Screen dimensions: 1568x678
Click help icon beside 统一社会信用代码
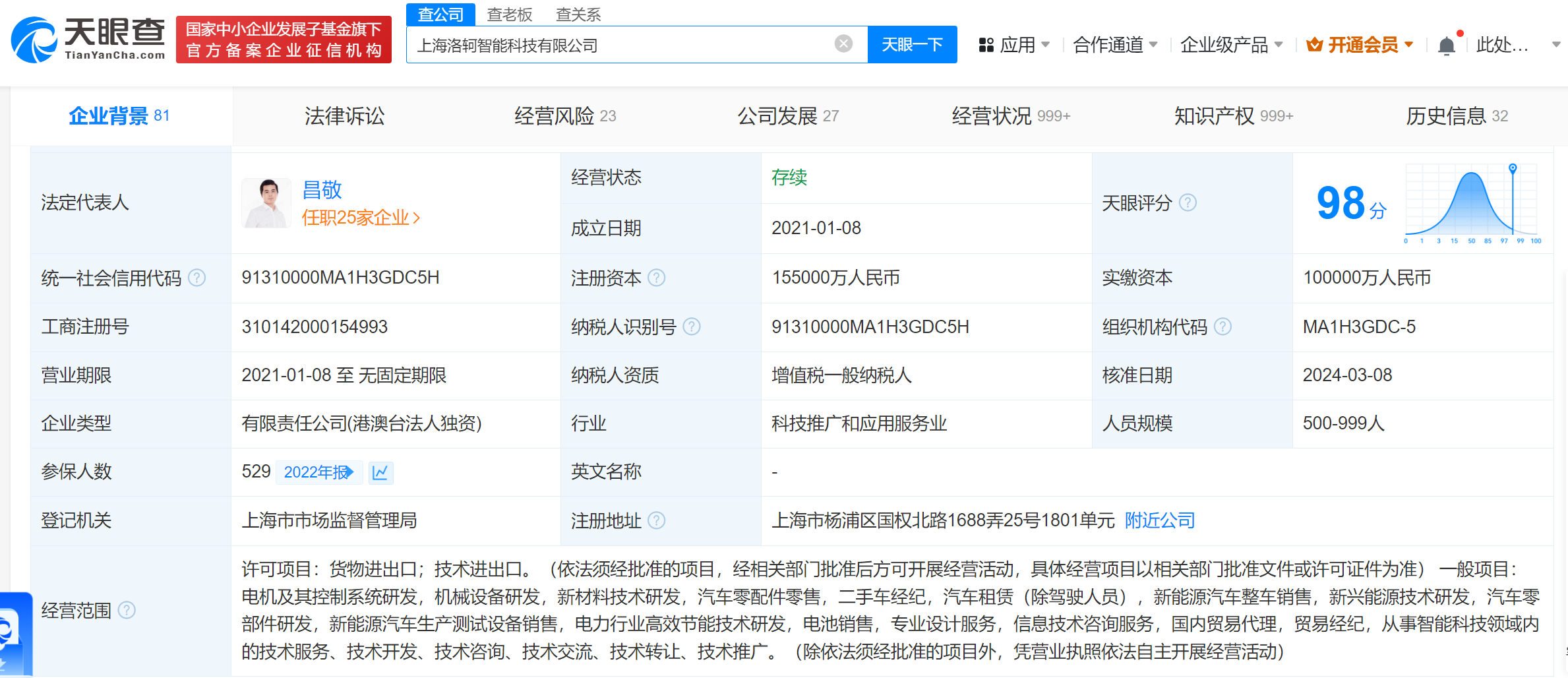click(196, 278)
